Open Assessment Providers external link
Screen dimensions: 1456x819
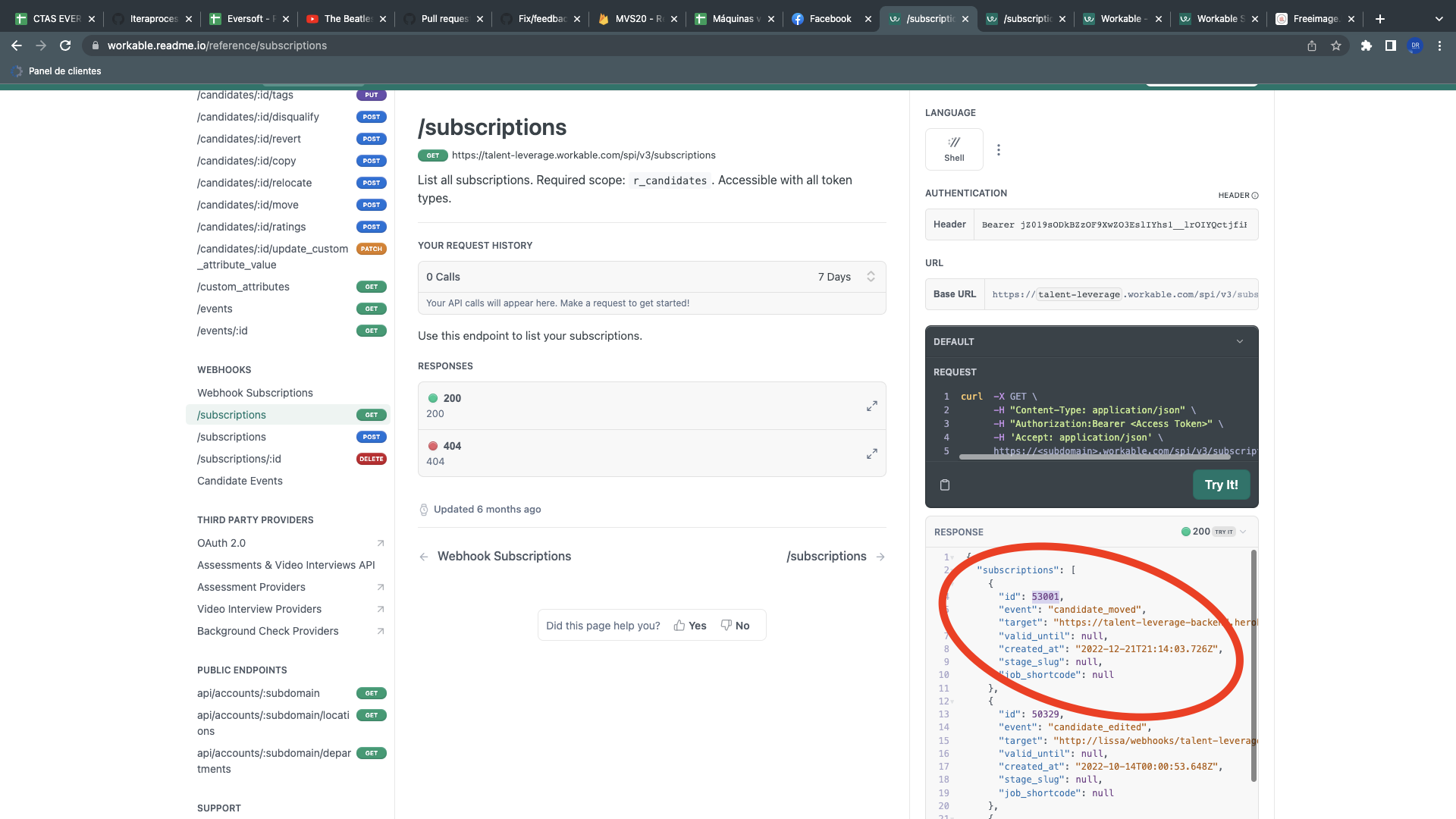tap(291, 587)
